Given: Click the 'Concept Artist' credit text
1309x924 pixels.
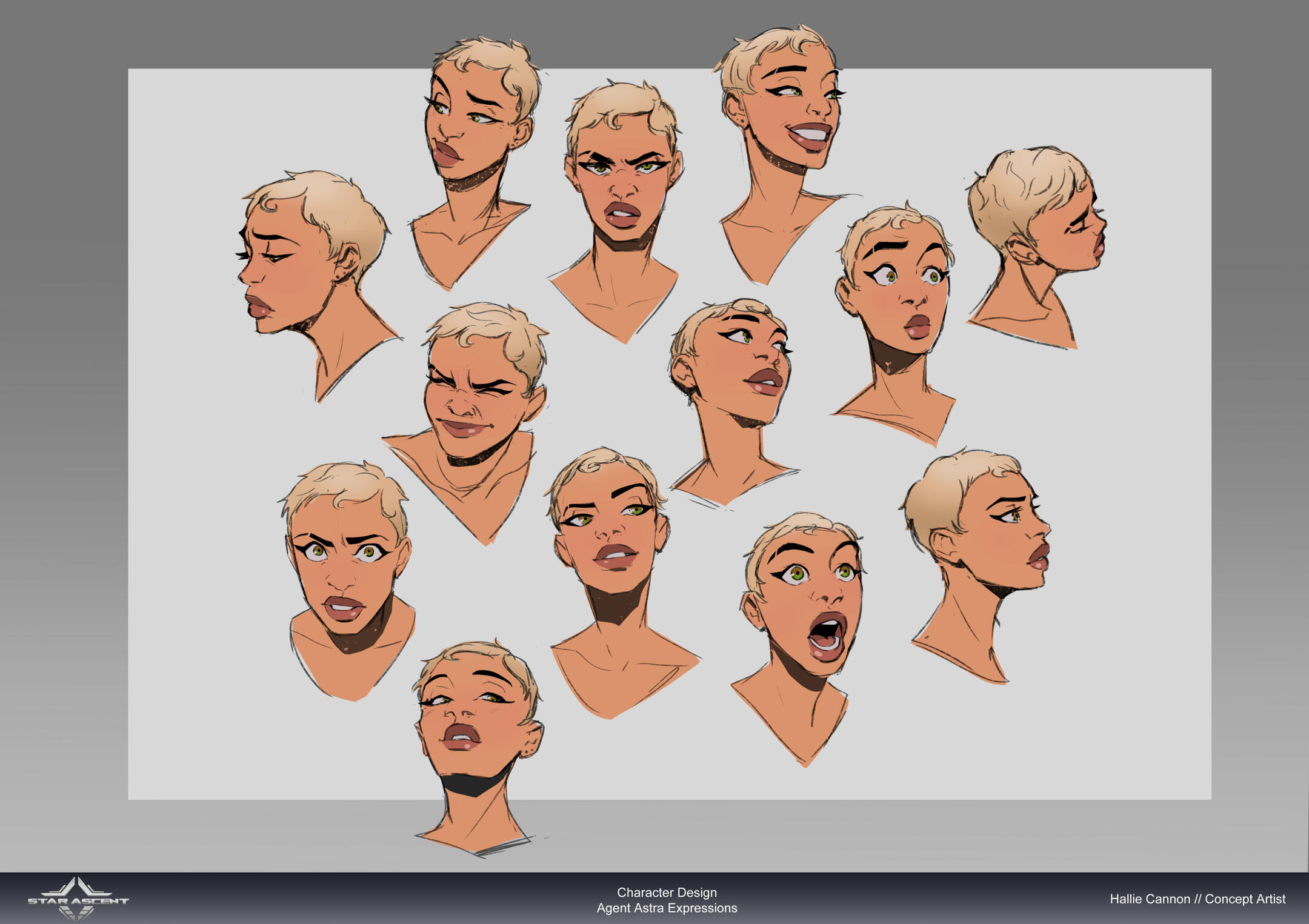Looking at the screenshot, I should [x=1245, y=899].
